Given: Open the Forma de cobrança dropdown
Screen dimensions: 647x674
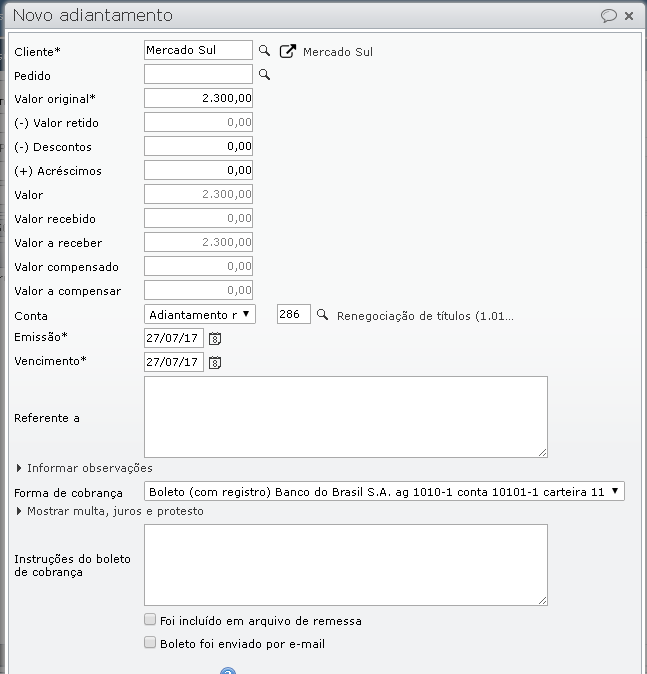Looking at the screenshot, I should pos(384,491).
